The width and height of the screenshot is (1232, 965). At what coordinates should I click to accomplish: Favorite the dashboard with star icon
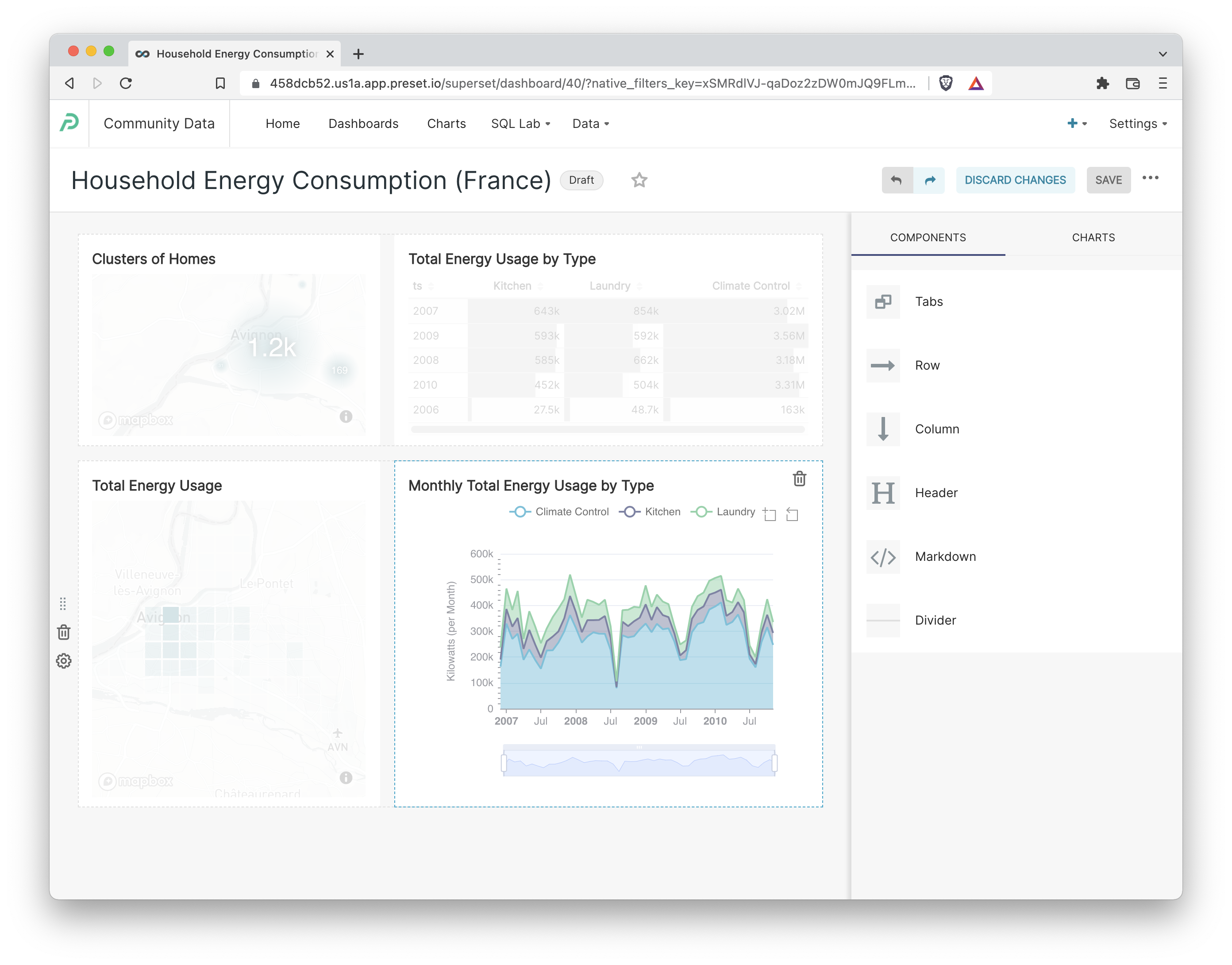coord(639,180)
